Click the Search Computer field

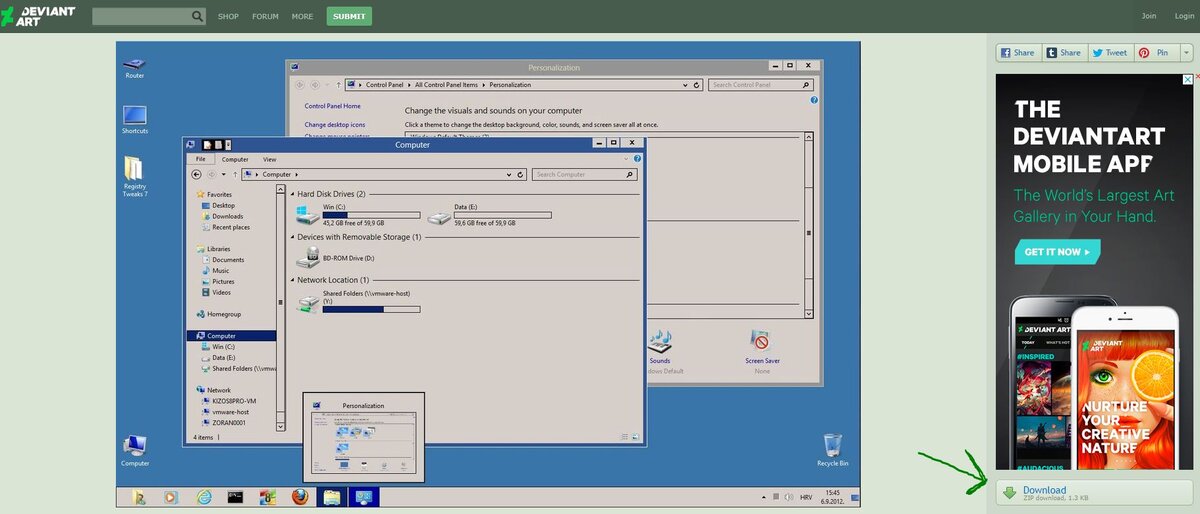[586, 174]
